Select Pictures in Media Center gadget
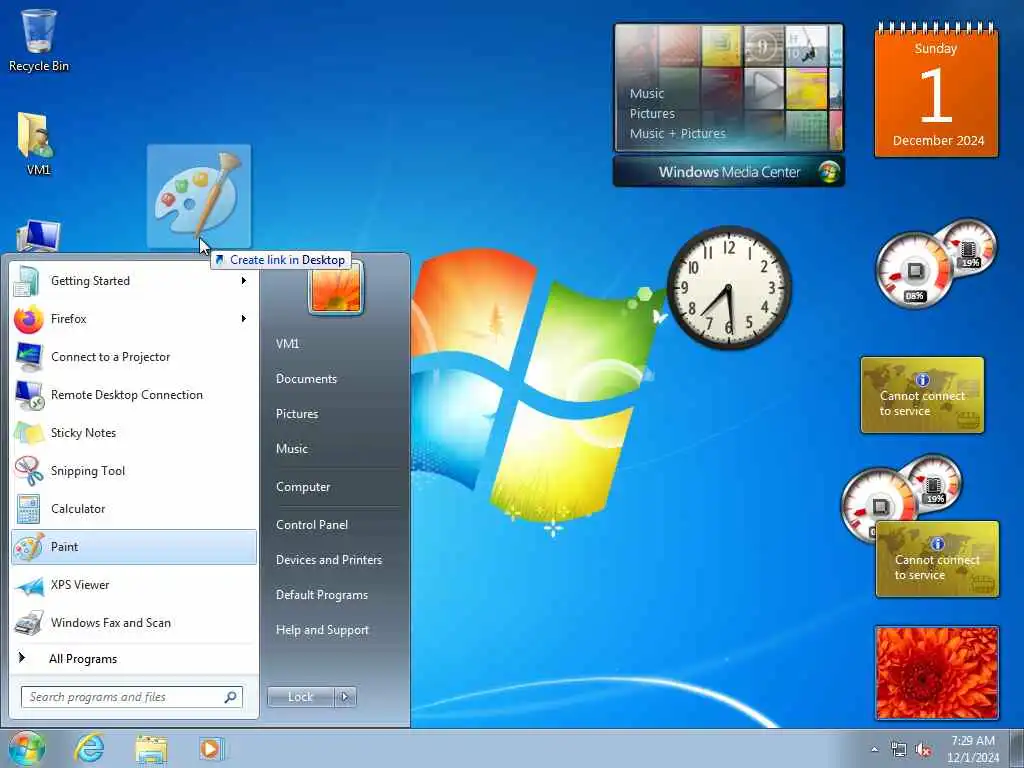Screen dimensions: 1024x768 [x=652, y=114]
